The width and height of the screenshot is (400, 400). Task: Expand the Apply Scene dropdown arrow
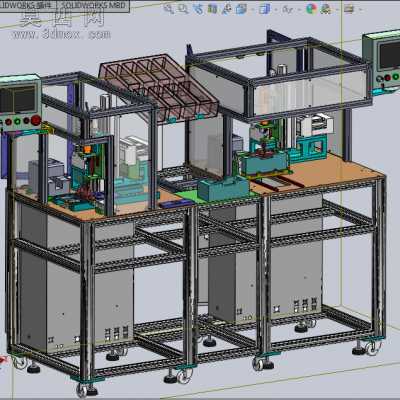[337, 9]
